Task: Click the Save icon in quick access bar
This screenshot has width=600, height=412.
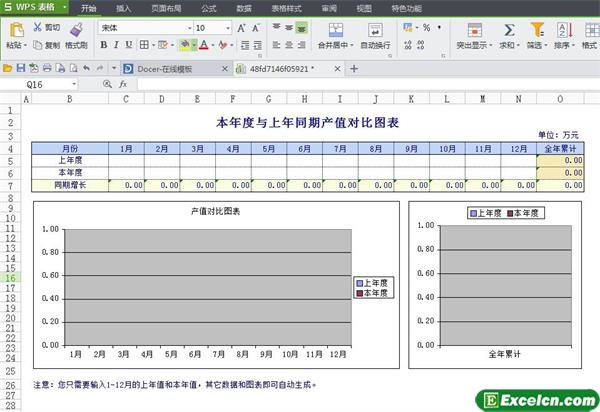Action: coord(20,68)
